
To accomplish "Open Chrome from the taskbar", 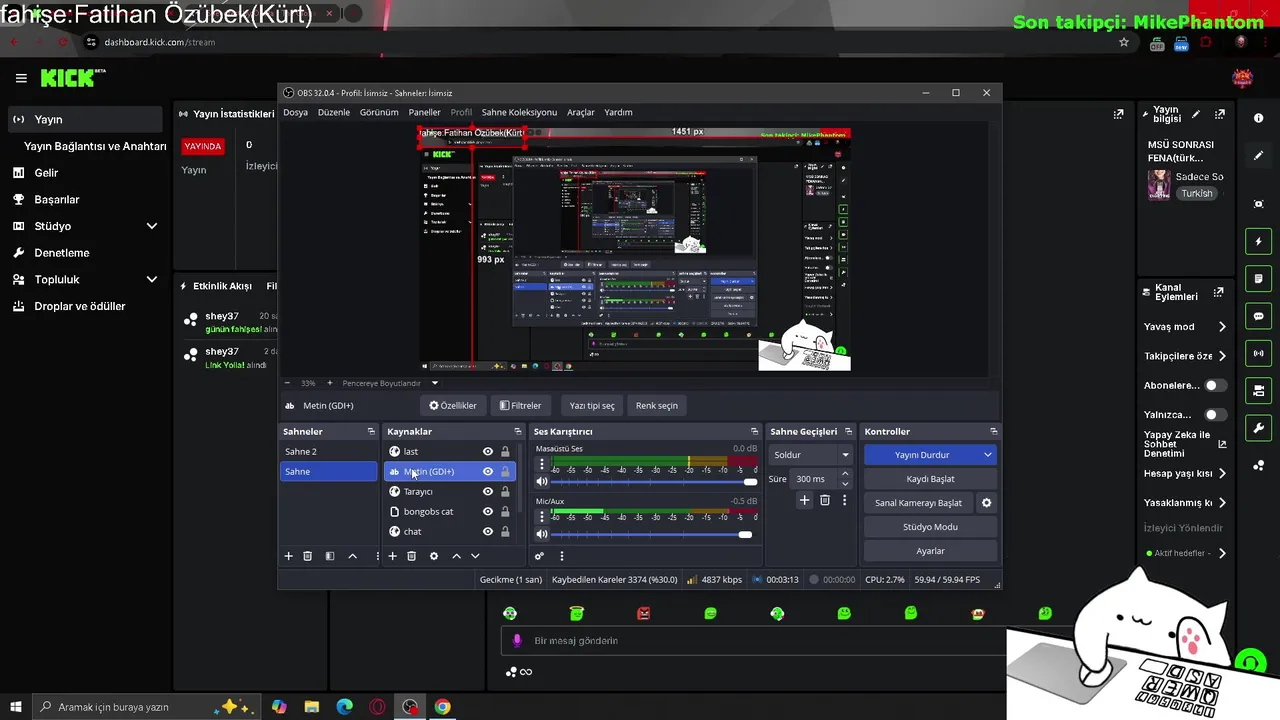I will pyautogui.click(x=442, y=707).
